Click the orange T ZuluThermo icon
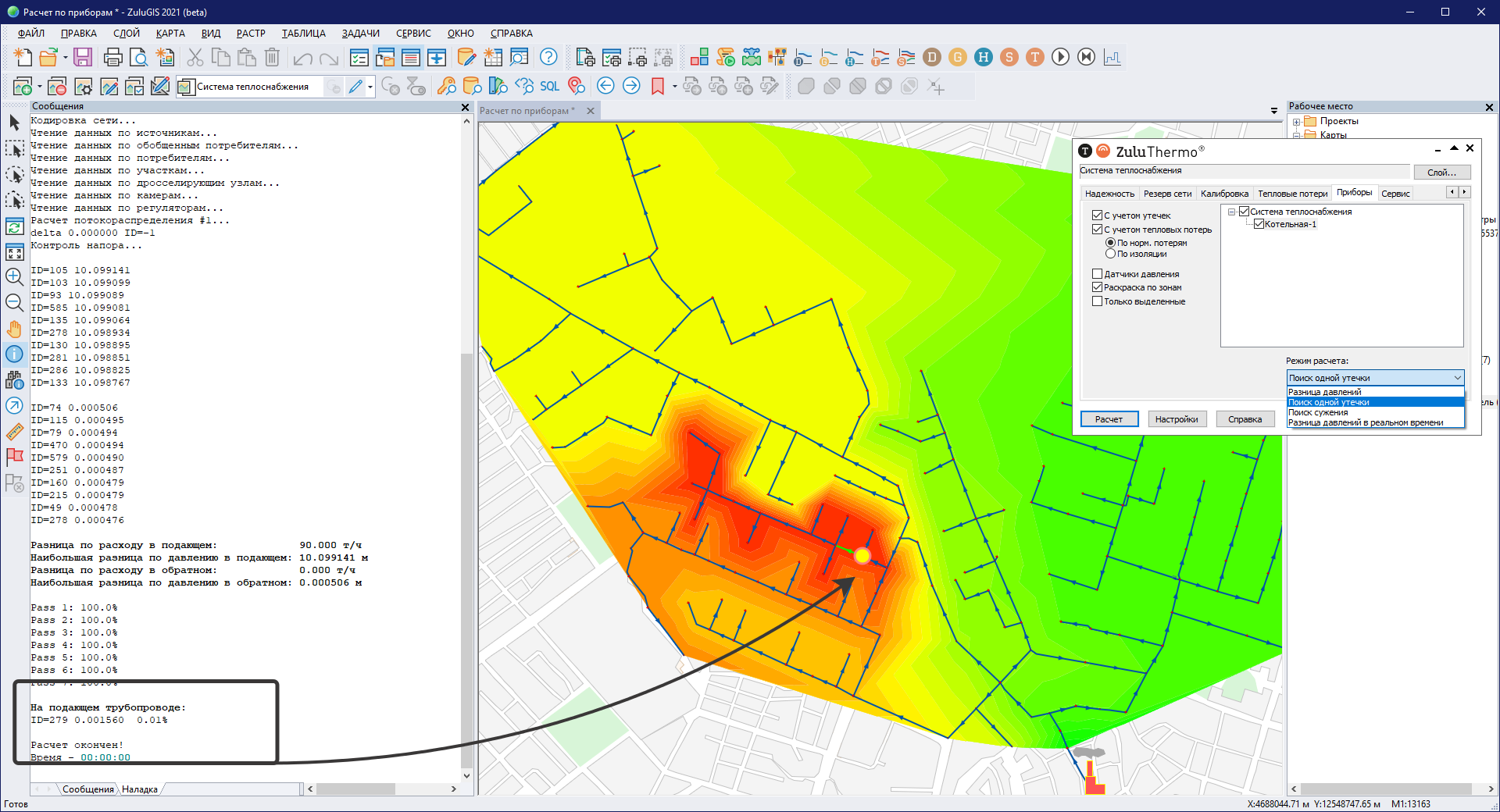The width and height of the screenshot is (1500, 812). [x=1034, y=57]
